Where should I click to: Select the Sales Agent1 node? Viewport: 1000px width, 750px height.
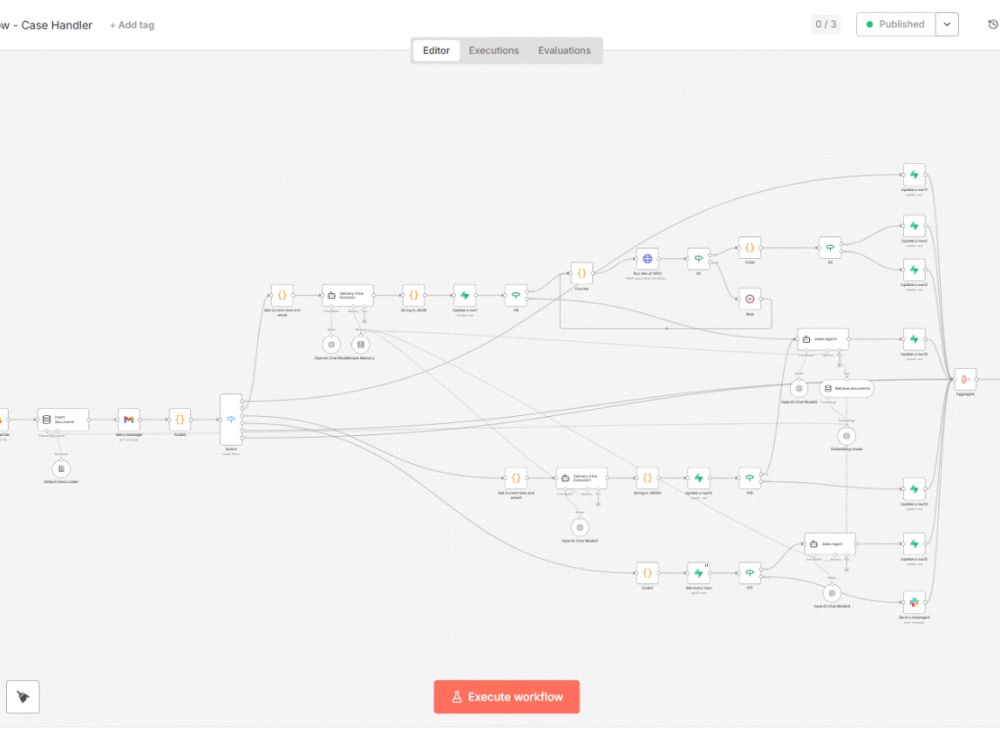pos(823,339)
